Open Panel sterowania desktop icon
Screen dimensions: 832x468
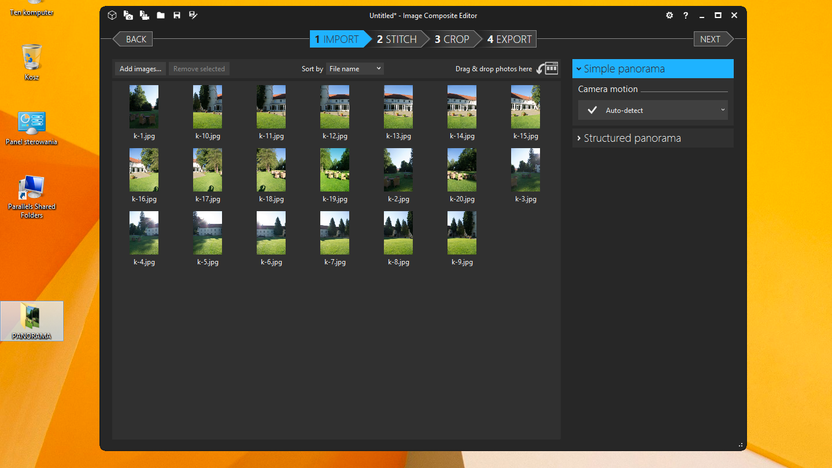tap(31, 128)
